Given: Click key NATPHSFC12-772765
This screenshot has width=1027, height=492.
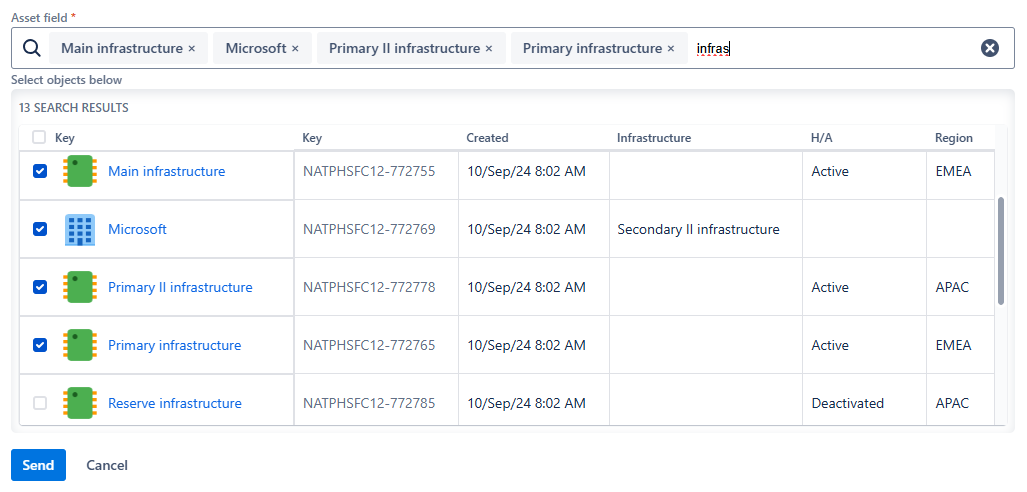Looking at the screenshot, I should 369,345.
